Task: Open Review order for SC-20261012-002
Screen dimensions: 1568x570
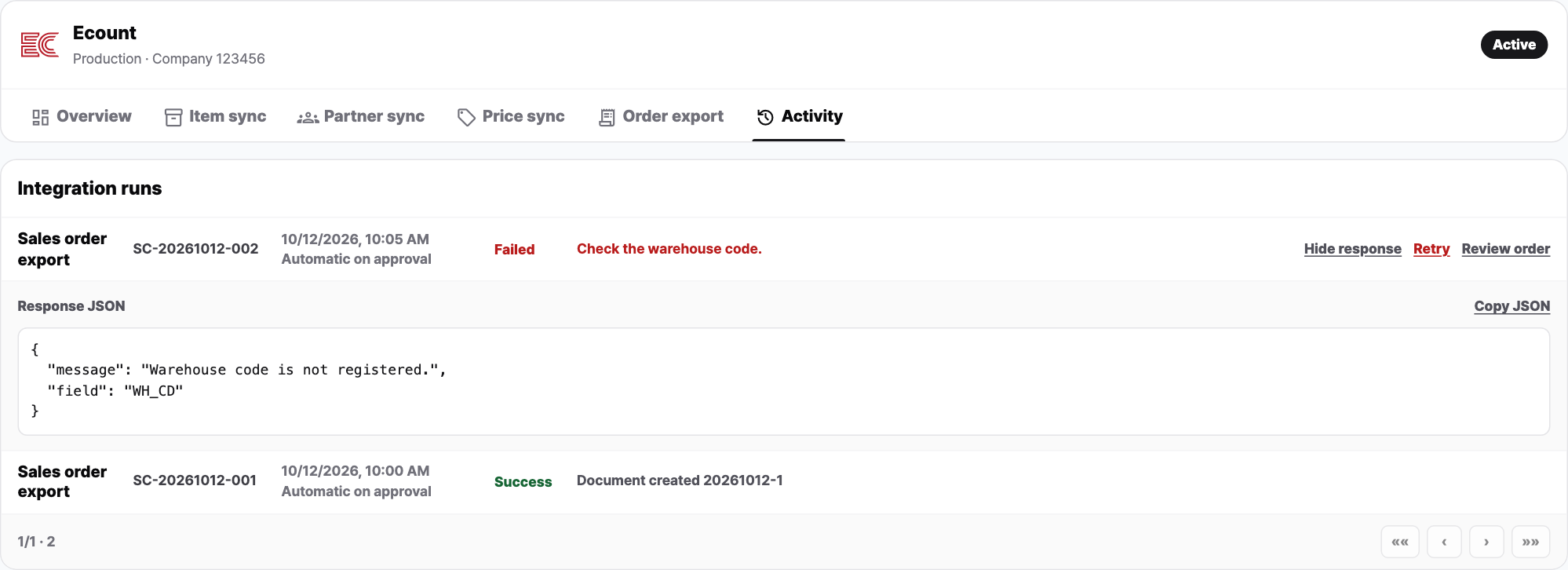Action: pos(1505,249)
